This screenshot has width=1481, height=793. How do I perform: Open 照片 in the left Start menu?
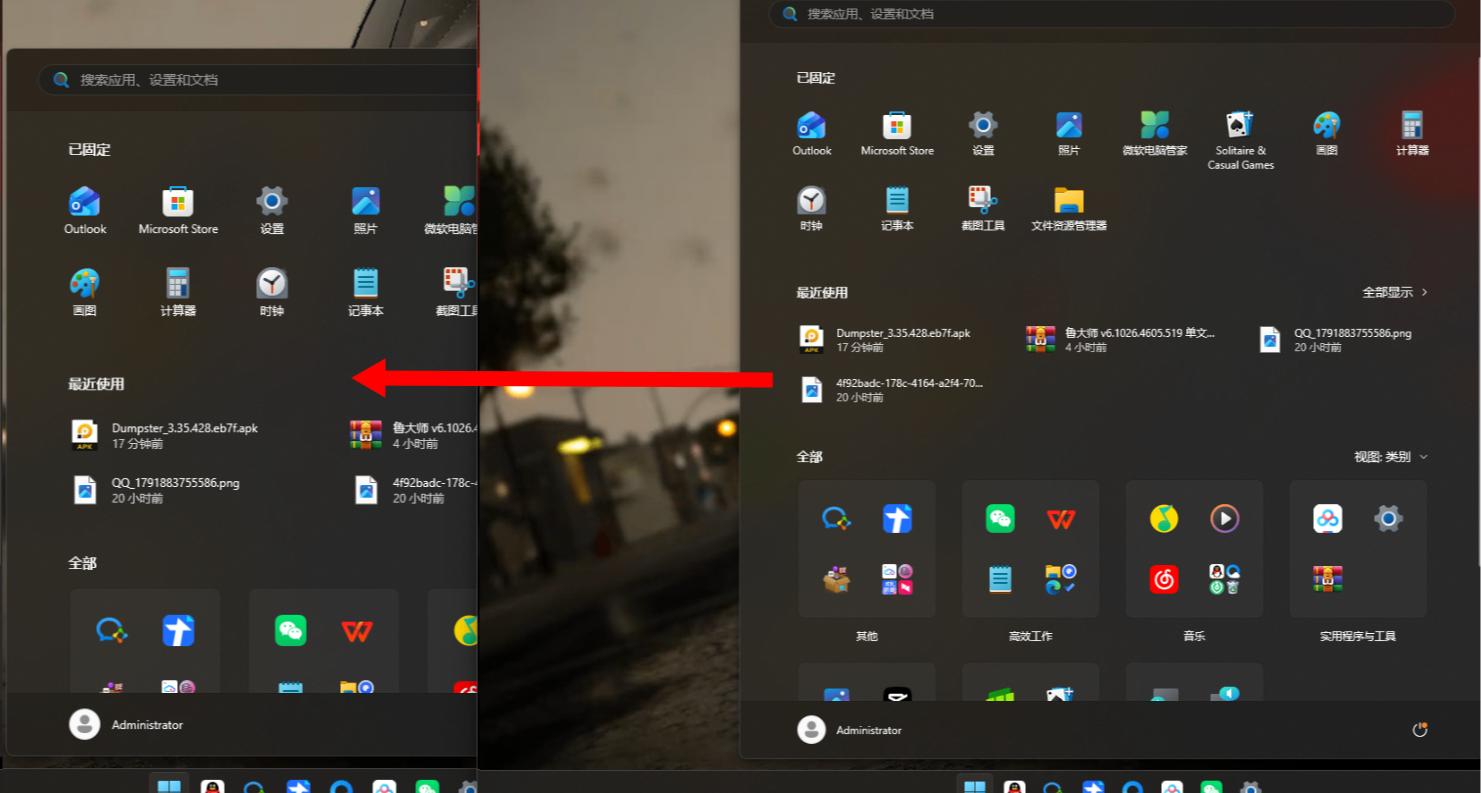365,211
